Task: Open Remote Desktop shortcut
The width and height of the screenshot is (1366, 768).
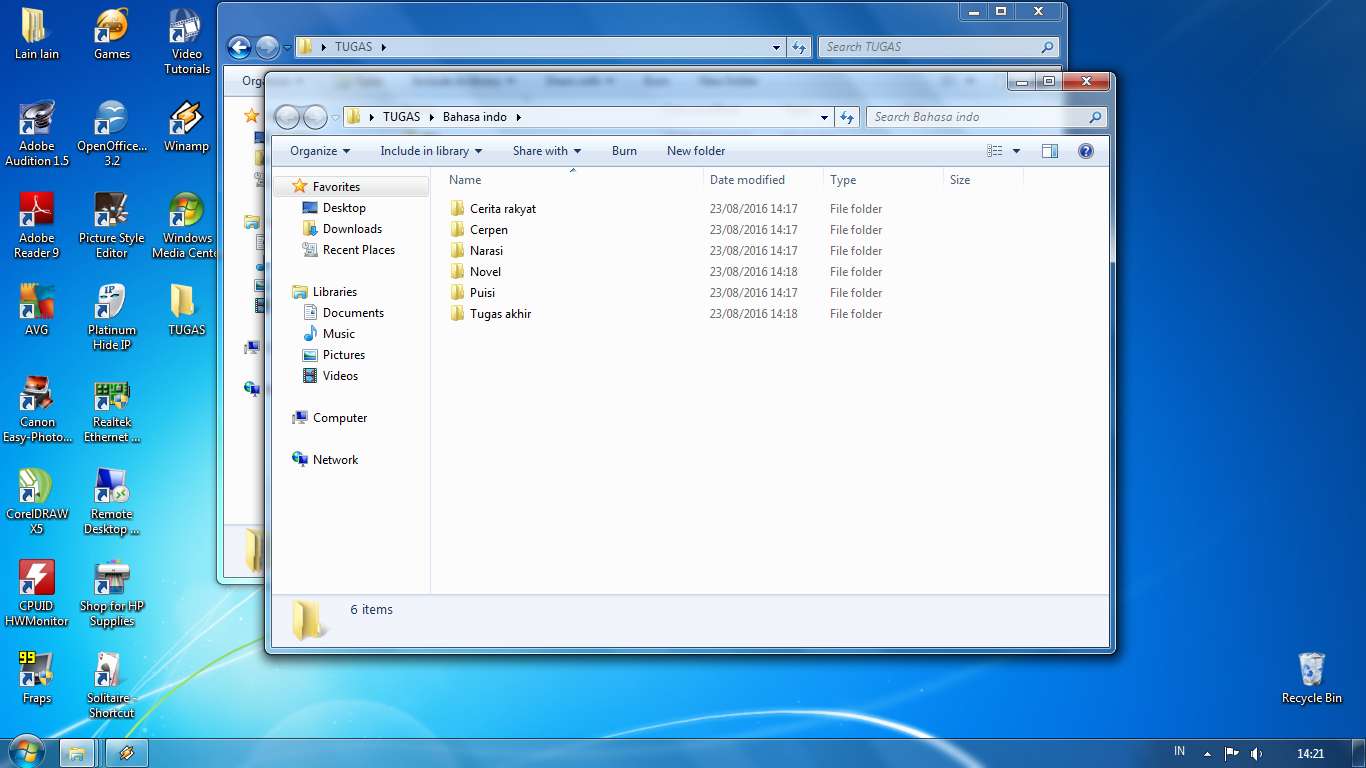Action: pyautogui.click(x=112, y=501)
